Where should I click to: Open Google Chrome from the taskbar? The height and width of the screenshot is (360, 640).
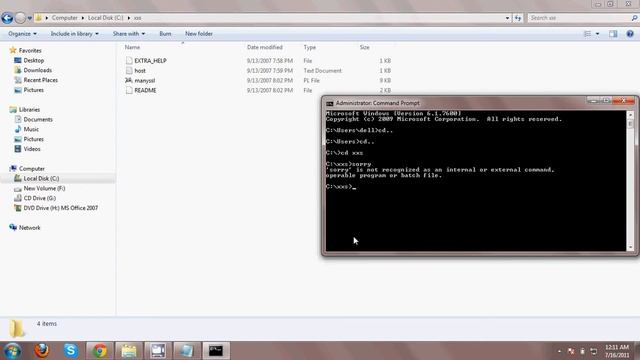point(100,351)
